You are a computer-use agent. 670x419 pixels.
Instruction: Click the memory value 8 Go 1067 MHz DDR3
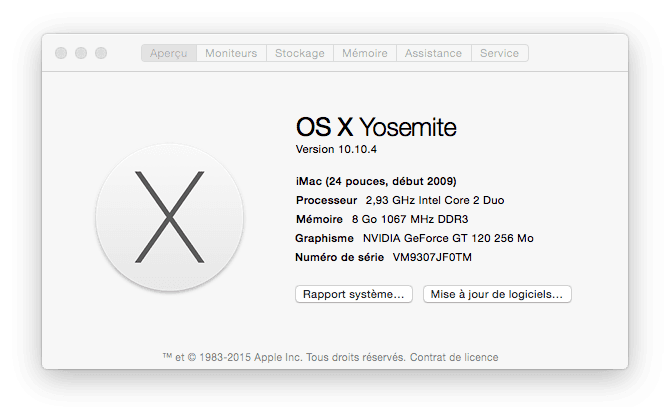pyautogui.click(x=410, y=219)
